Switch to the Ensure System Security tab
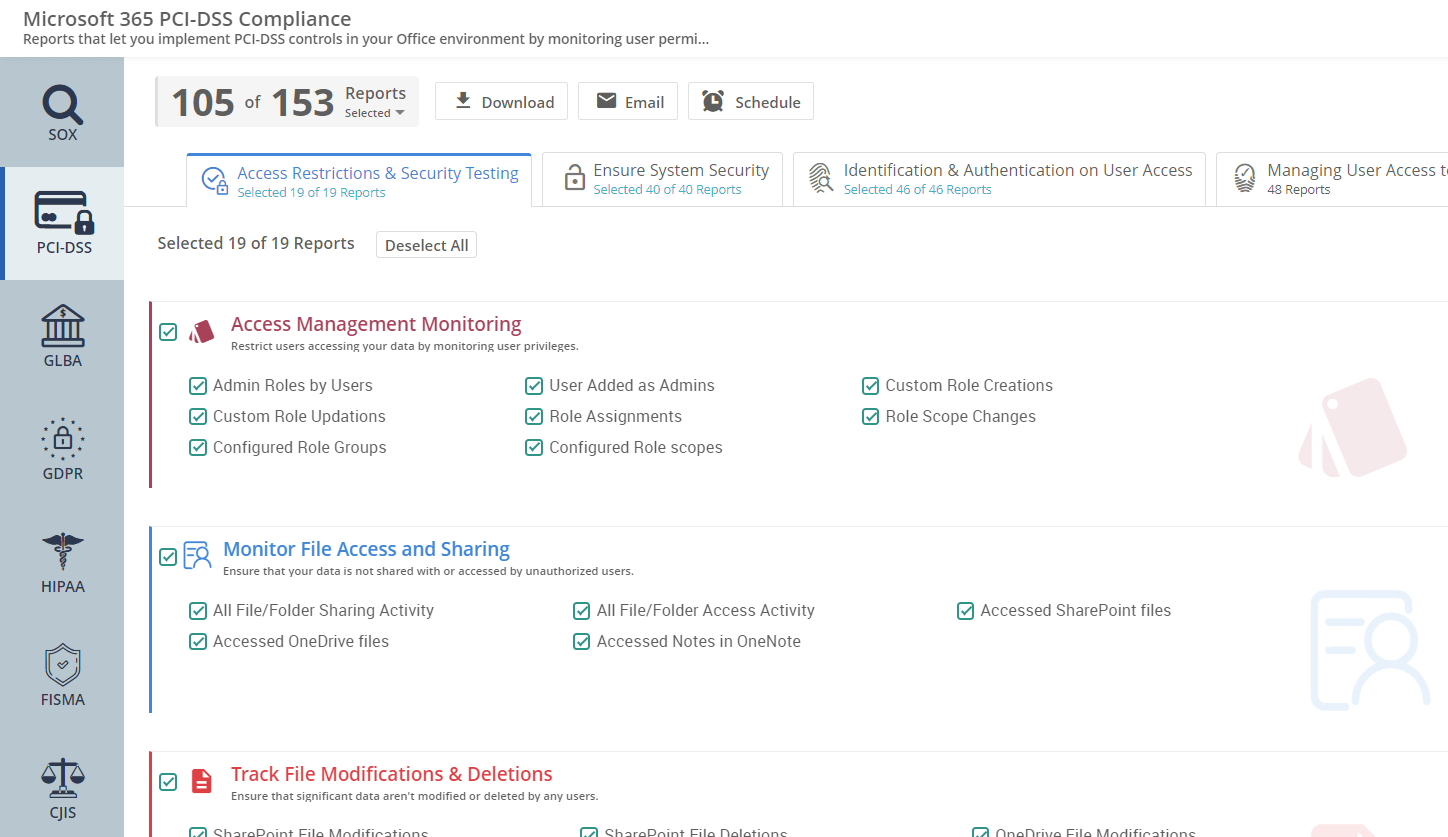Screen dimensions: 1448x837 coord(662,179)
